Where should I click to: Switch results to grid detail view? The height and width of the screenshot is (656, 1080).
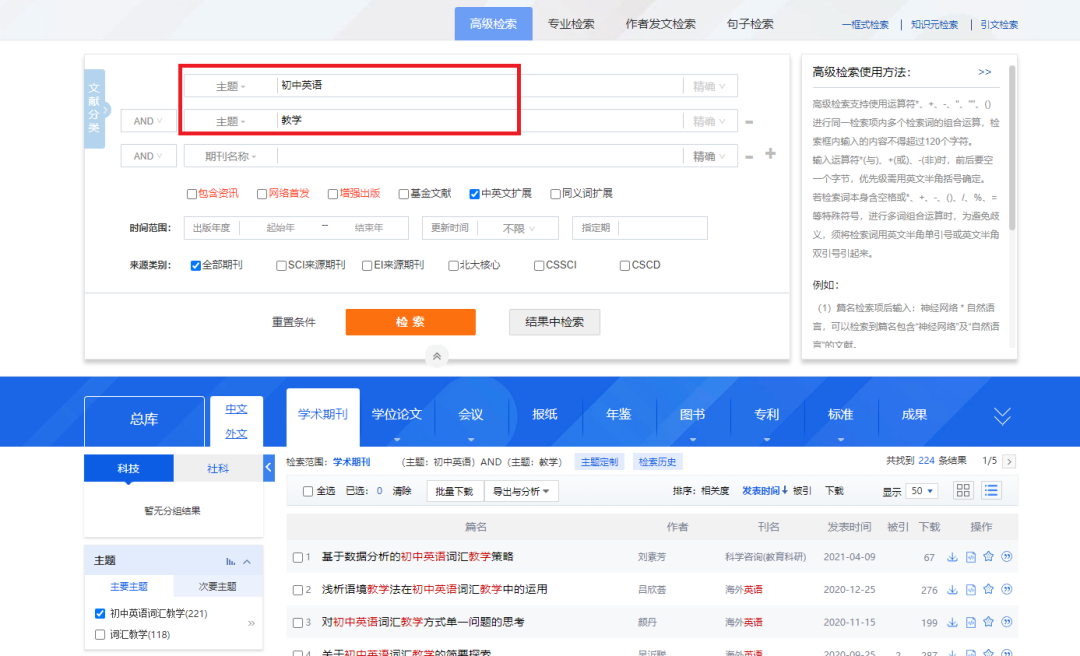[963, 491]
